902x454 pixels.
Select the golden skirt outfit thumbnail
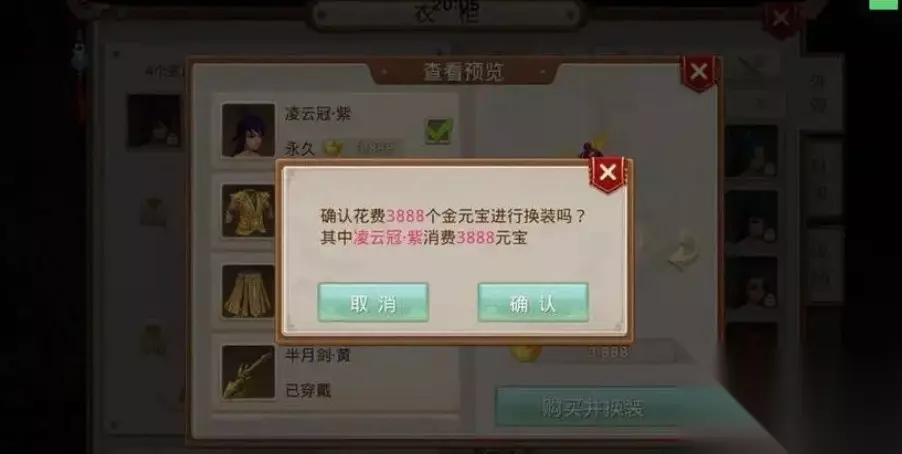248,291
